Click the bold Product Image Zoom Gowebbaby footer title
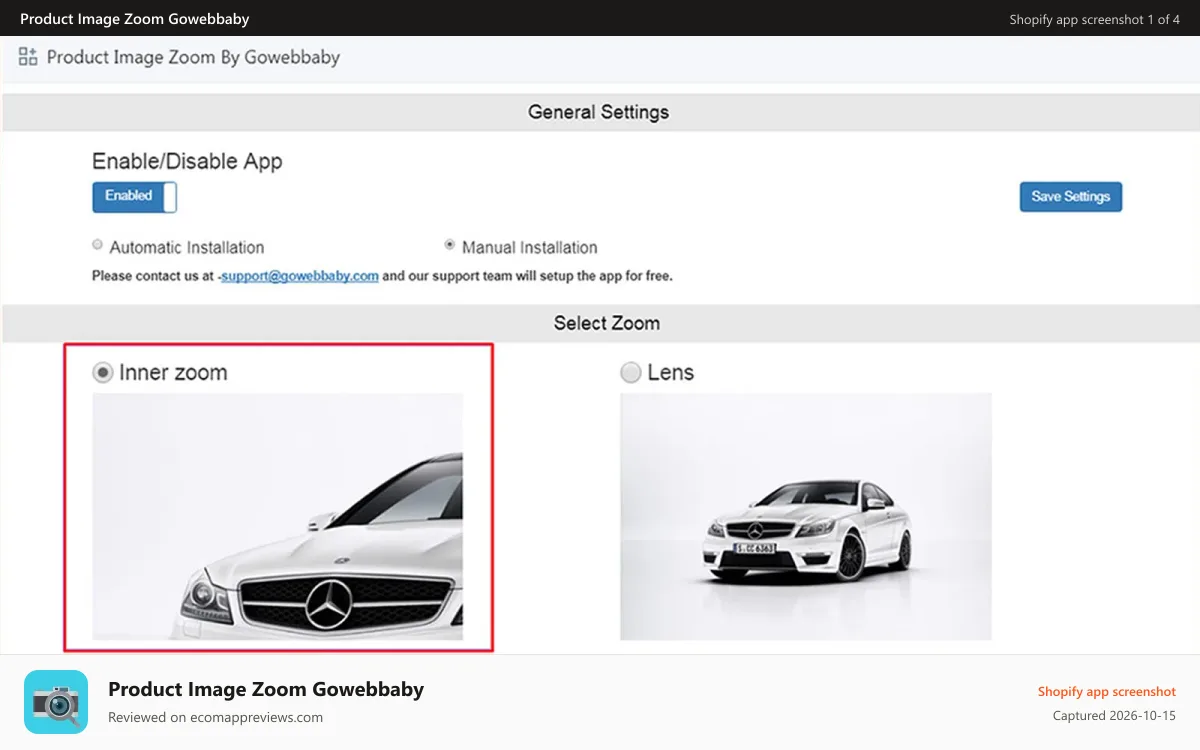 click(266, 689)
